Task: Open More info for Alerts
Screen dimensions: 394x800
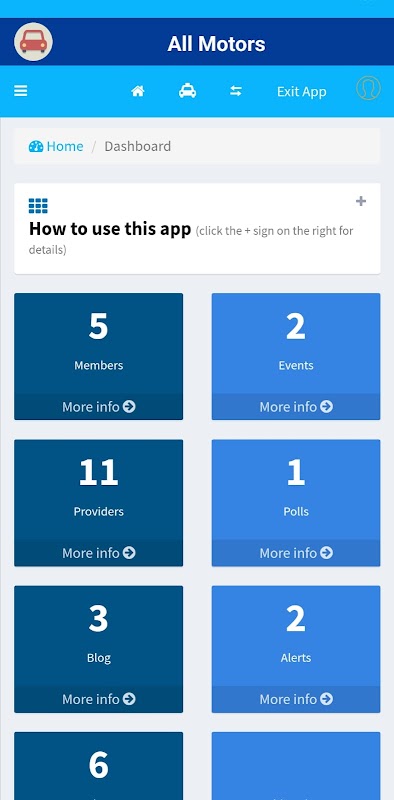Action: (x=296, y=699)
